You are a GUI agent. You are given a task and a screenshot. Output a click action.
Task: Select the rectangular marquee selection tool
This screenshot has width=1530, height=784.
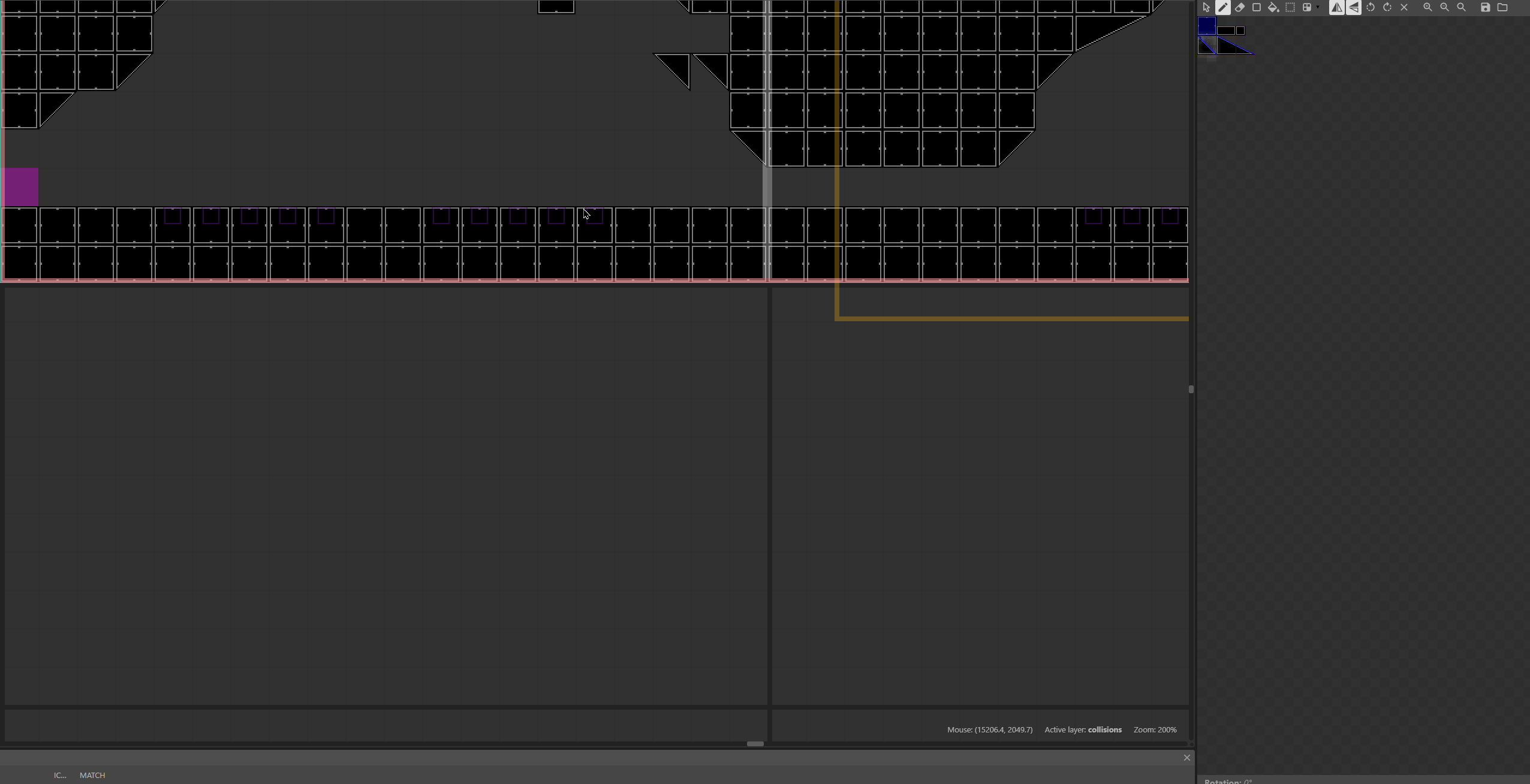pos(1290,7)
